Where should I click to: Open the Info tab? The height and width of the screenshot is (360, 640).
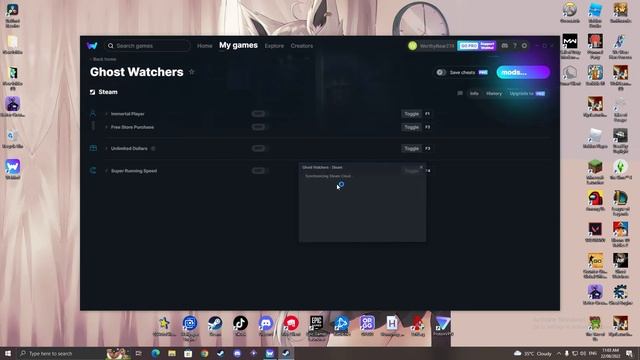[474, 93]
